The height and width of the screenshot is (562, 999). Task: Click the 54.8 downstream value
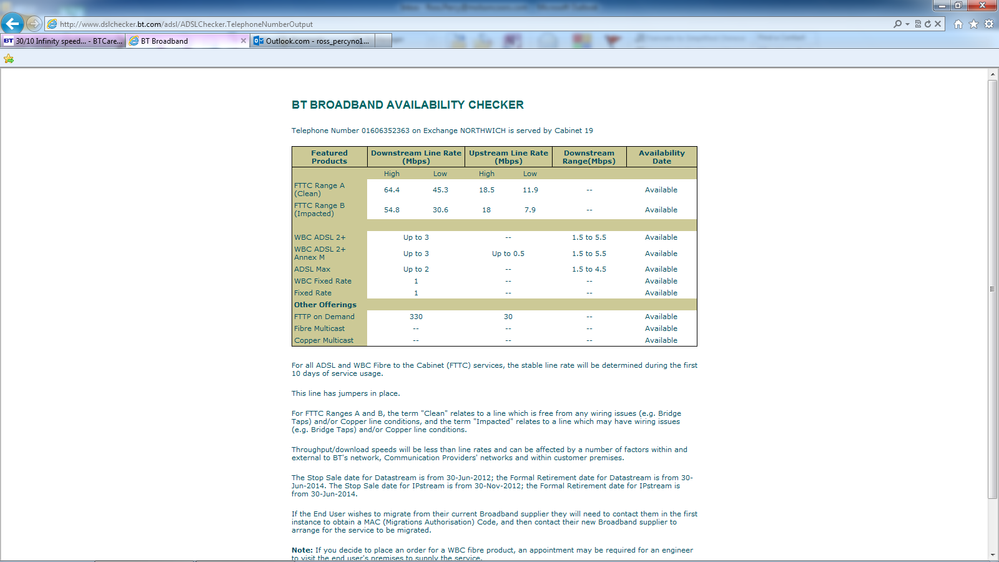pyautogui.click(x=392, y=210)
